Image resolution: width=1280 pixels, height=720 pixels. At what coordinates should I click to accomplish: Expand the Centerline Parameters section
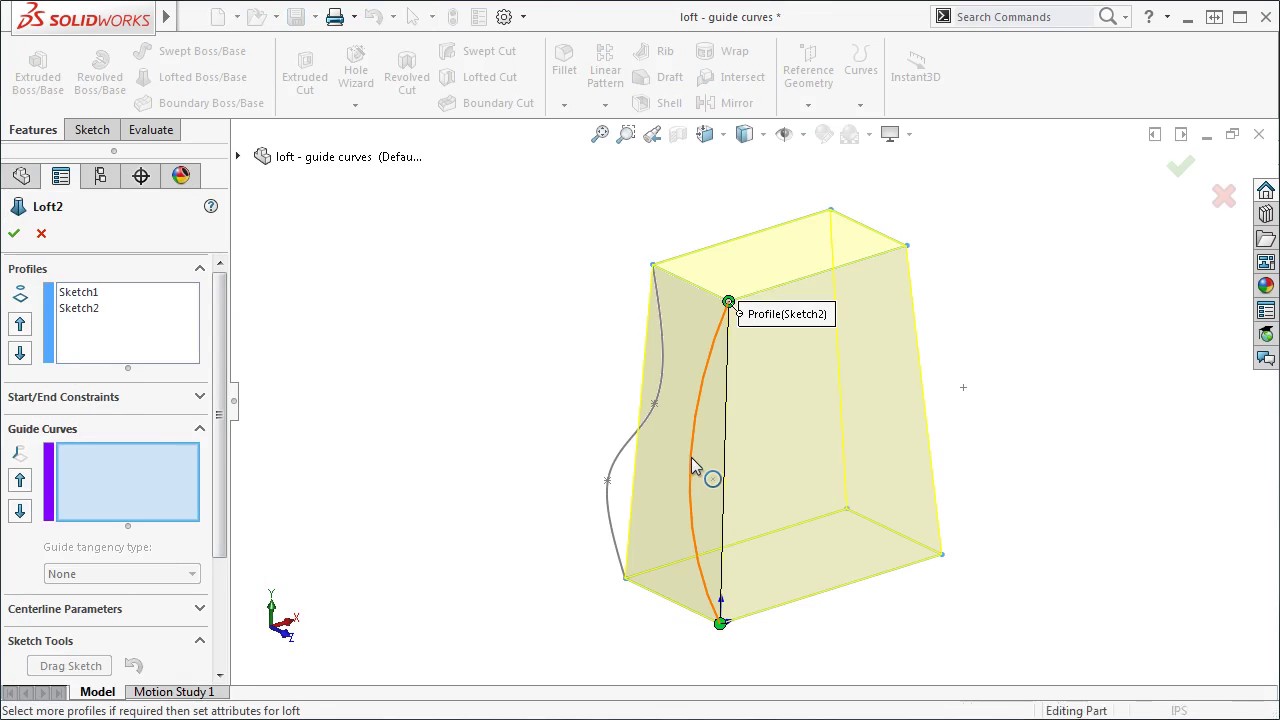199,609
